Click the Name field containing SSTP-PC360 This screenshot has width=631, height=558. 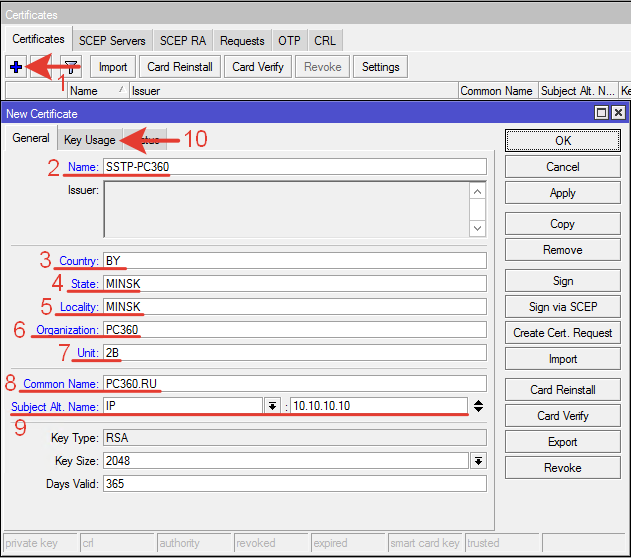(x=294, y=167)
